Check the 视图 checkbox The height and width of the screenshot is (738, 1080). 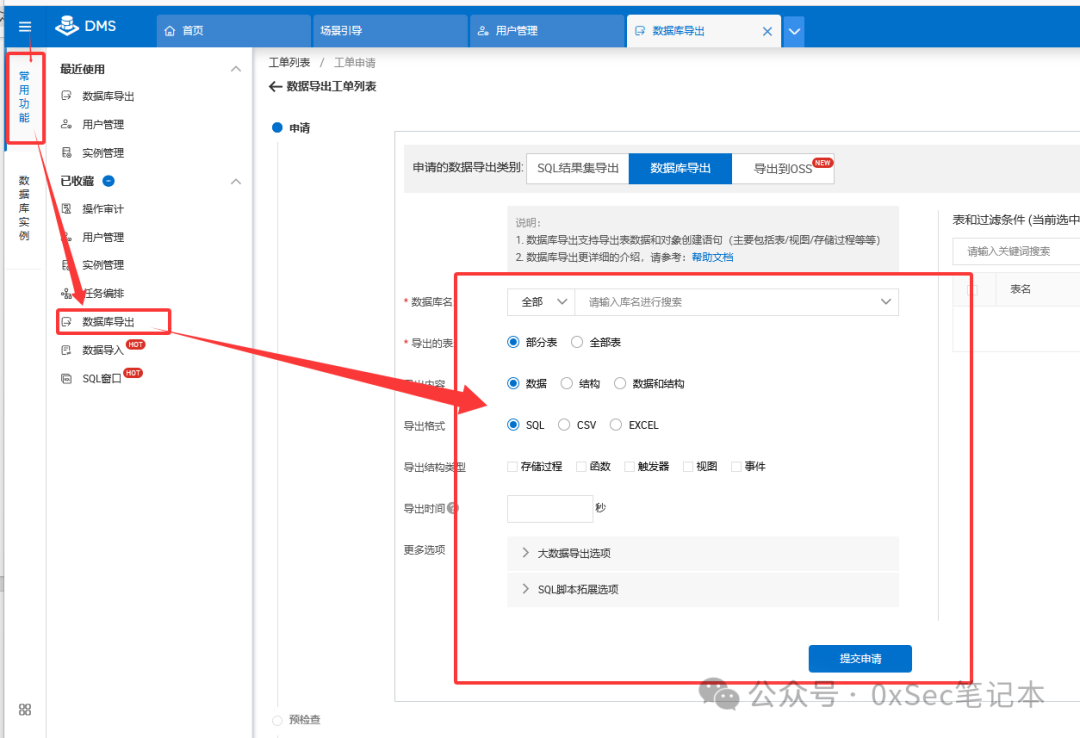(688, 467)
